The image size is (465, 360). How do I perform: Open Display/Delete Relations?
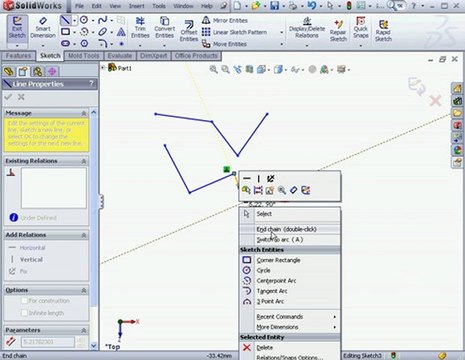307,28
